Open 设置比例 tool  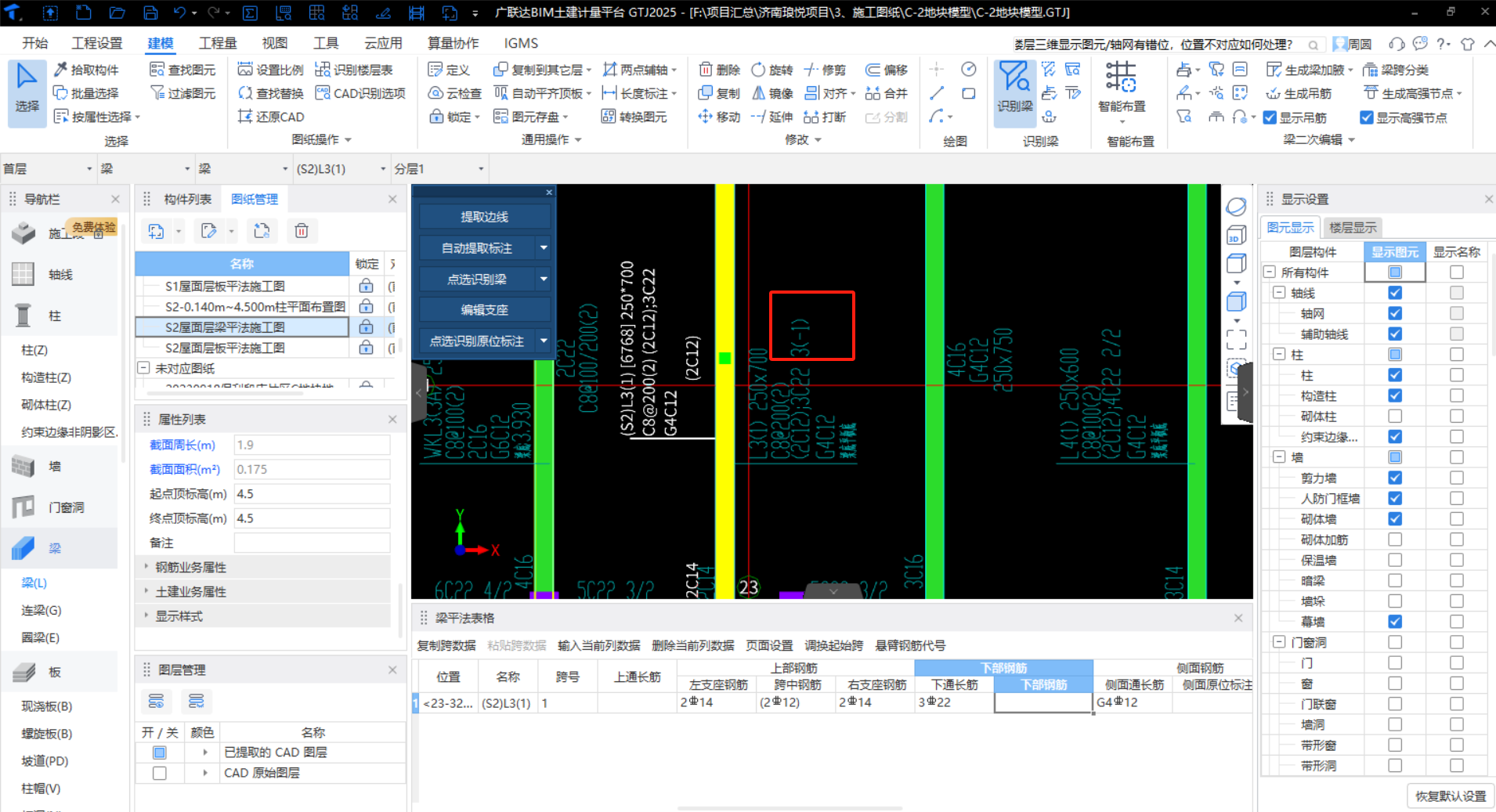tap(270, 70)
